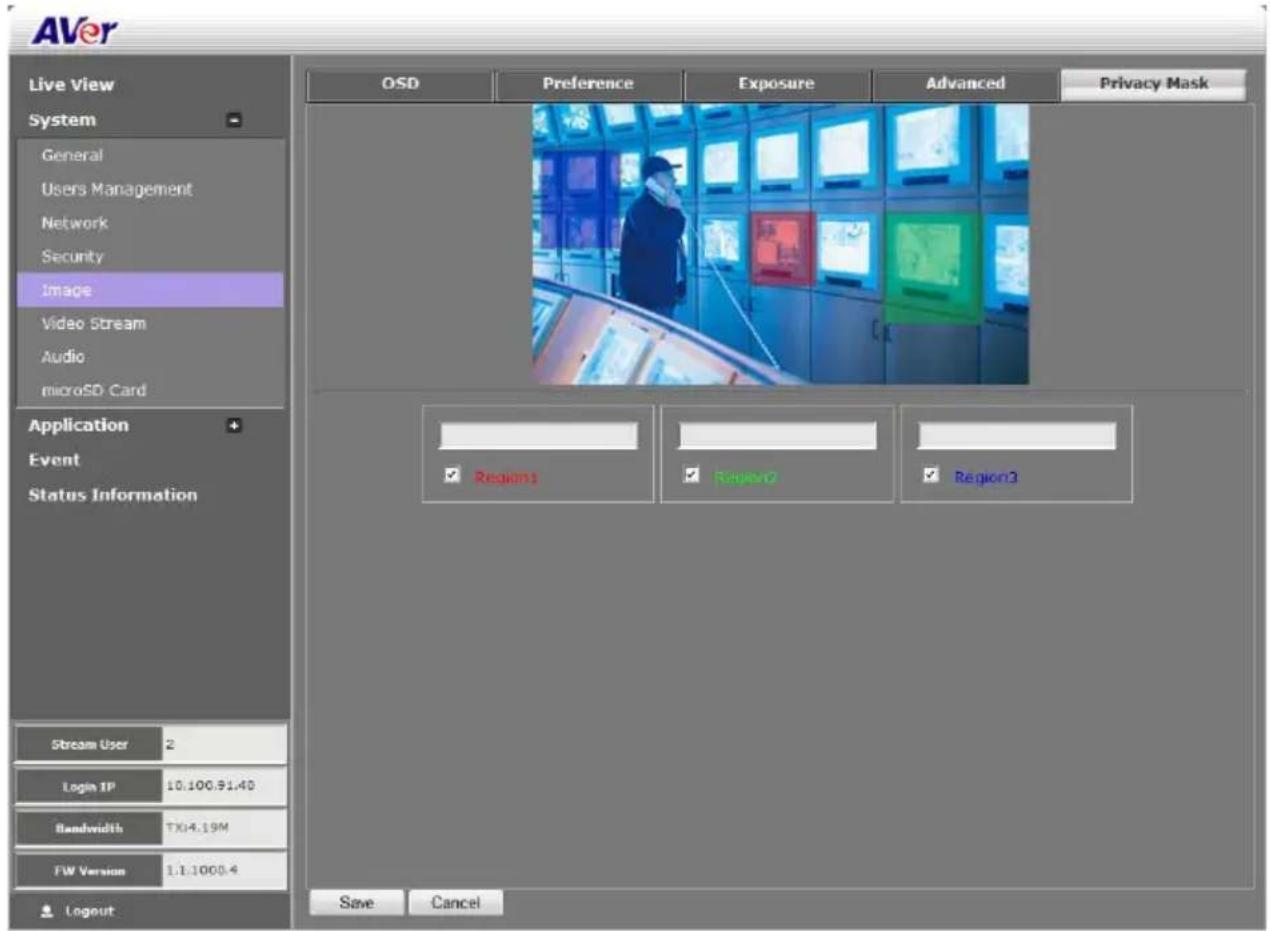Image resolution: width=1270 pixels, height=931 pixels.
Task: Collapse the System menu section
Action: pyautogui.click(x=235, y=121)
